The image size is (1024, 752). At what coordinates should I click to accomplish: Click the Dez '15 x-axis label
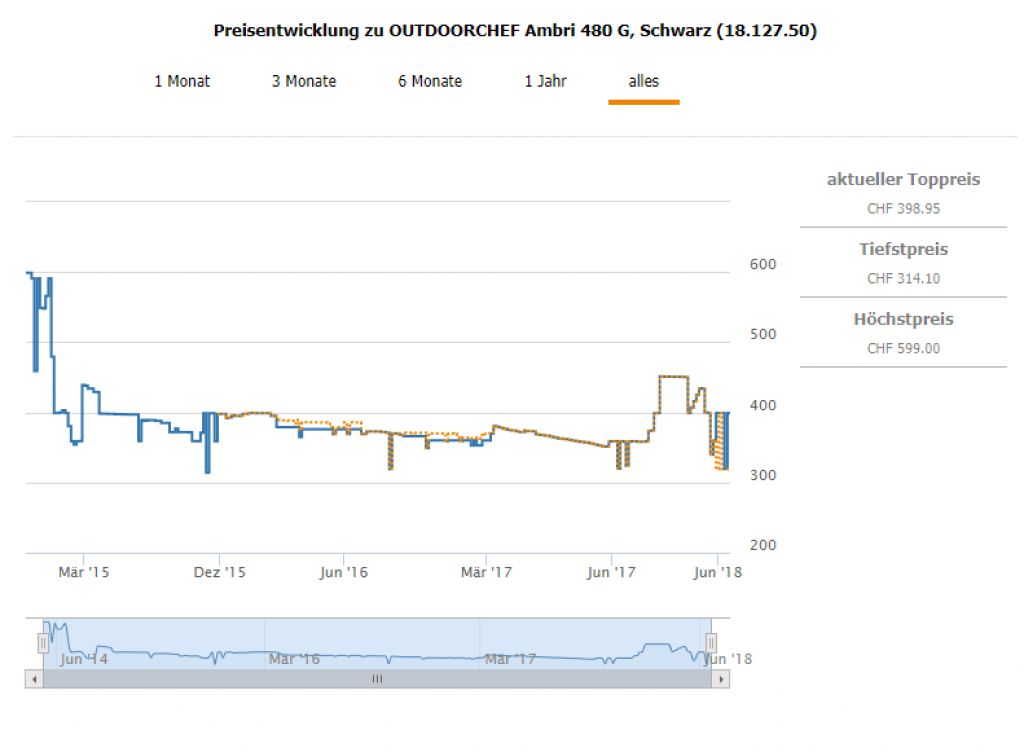pyautogui.click(x=219, y=572)
